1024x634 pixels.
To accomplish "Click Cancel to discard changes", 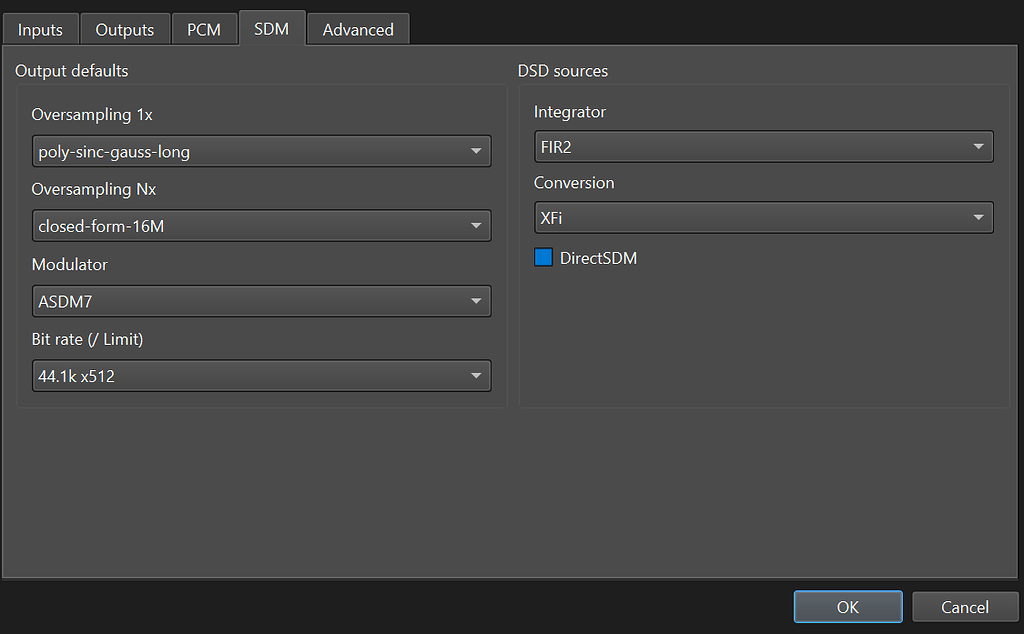I will click(x=964, y=606).
